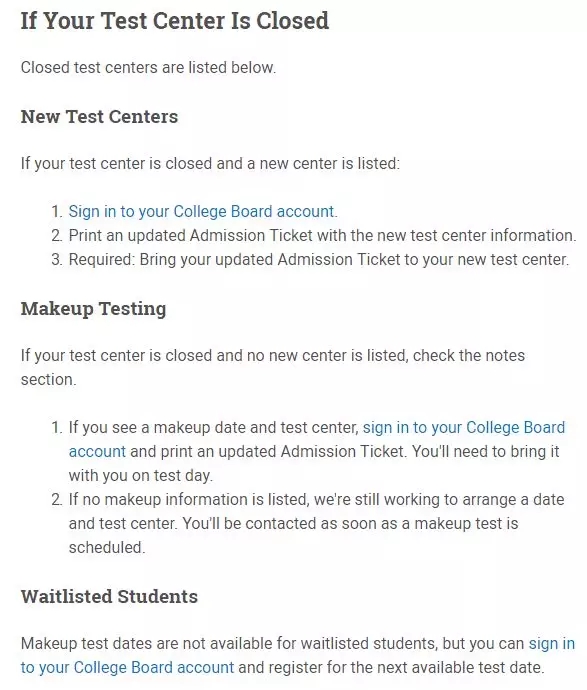This screenshot has height=690, width=587.
Task: Follow the sign-in link in Makeup Testing step one
Action: point(463,428)
